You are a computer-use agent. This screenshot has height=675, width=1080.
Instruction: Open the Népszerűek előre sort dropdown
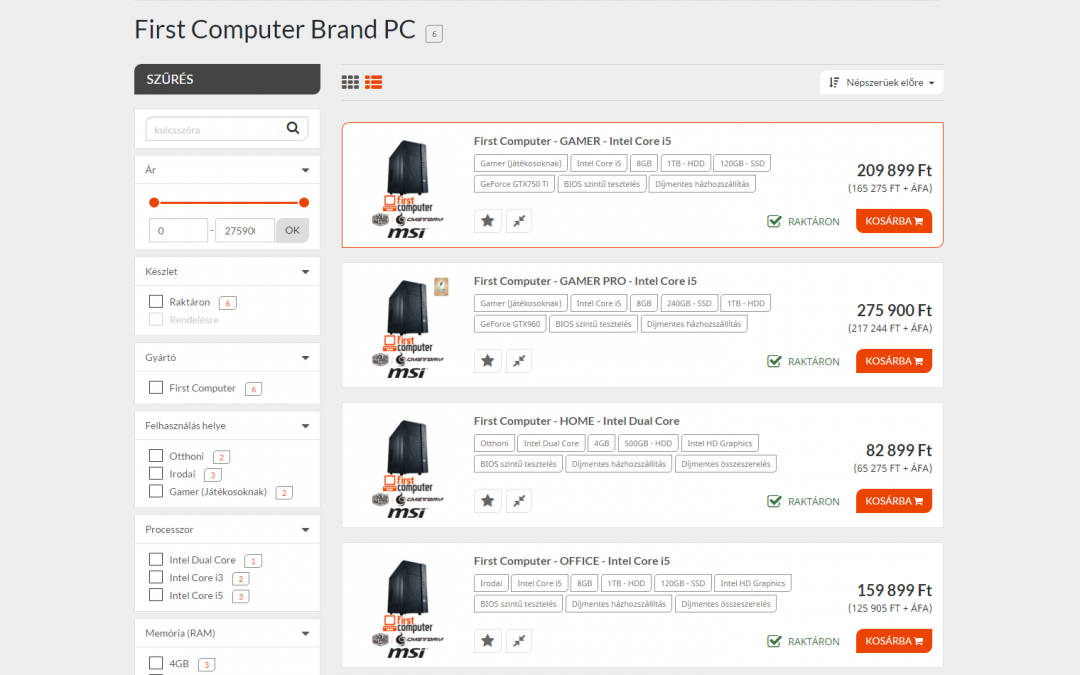tap(882, 83)
